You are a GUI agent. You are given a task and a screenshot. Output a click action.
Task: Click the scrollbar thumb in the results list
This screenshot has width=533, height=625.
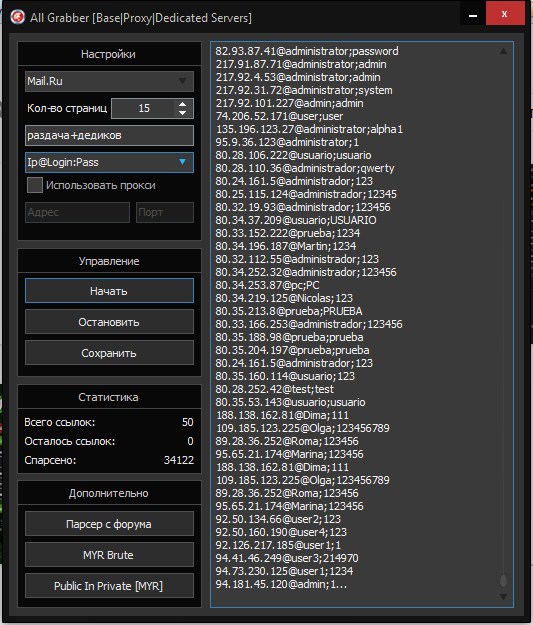pyautogui.click(x=503, y=581)
